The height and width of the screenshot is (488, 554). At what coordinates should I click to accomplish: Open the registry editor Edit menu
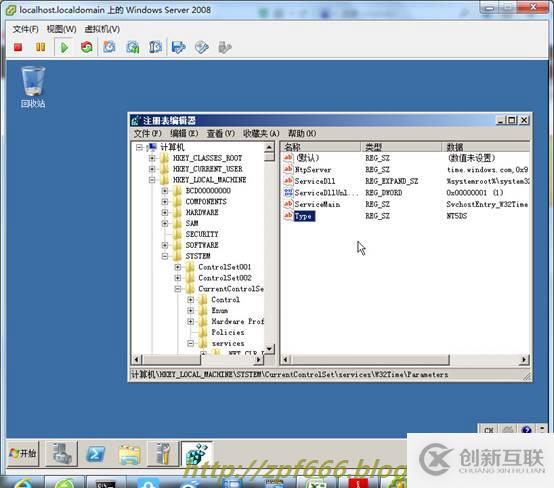click(184, 134)
